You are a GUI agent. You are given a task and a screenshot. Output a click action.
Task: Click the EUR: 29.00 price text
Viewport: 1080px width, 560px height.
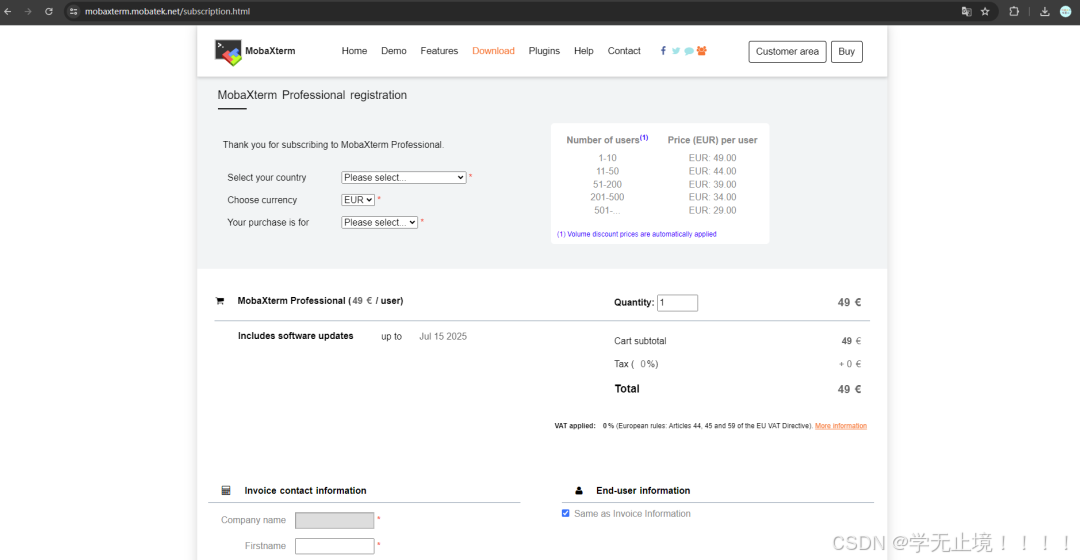712,210
